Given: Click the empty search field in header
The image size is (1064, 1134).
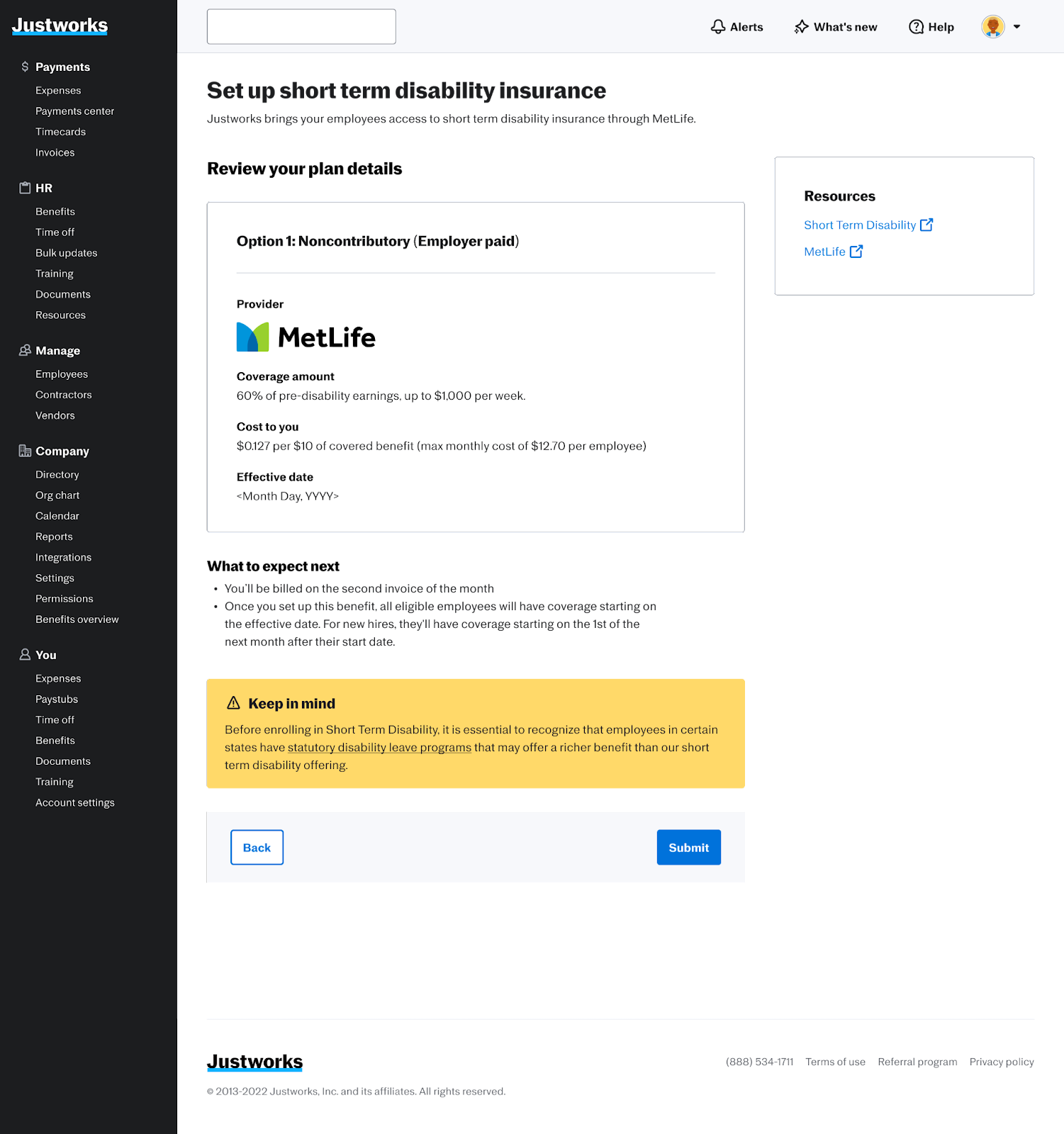Looking at the screenshot, I should coord(301,26).
